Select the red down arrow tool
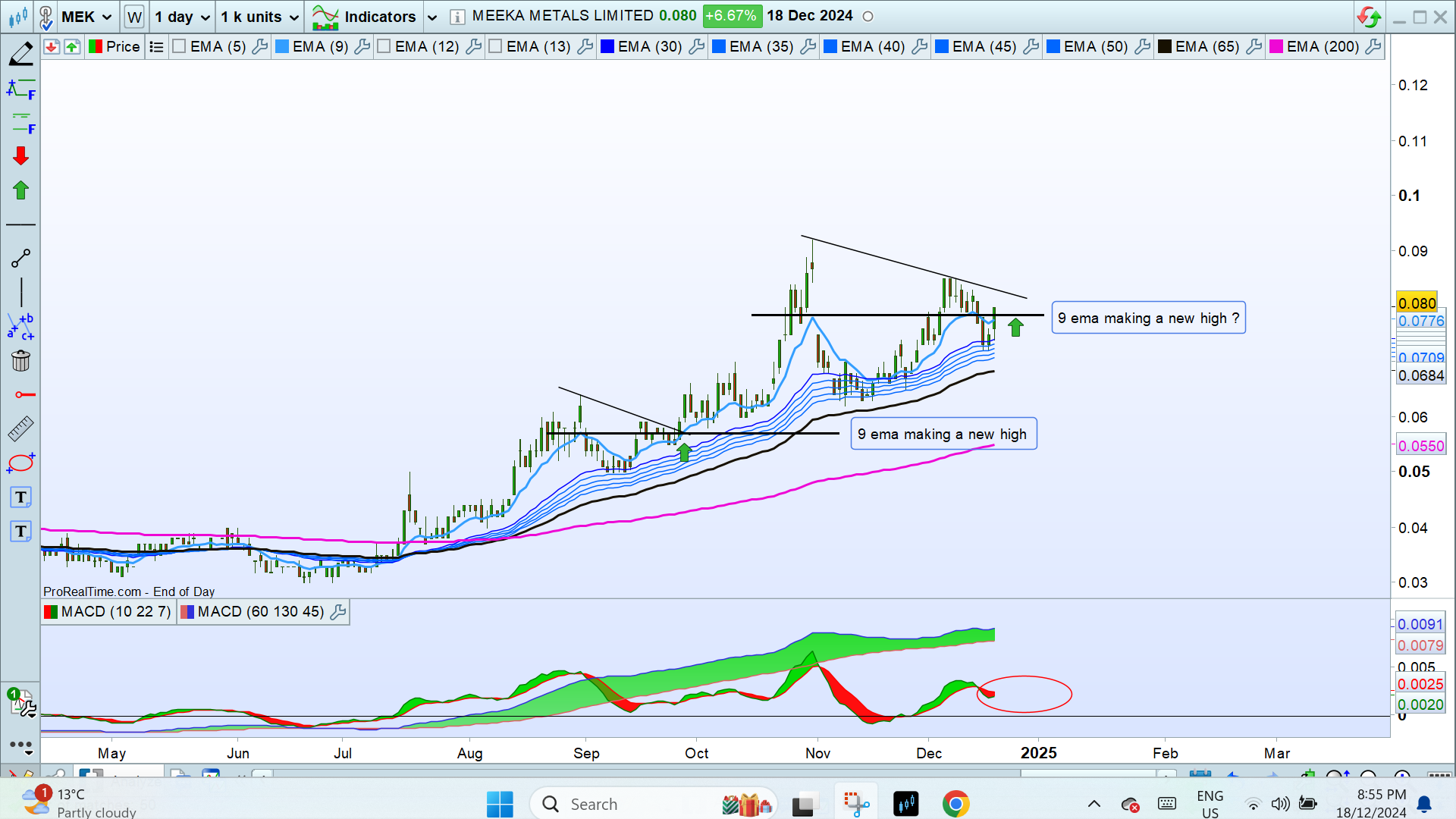 [20, 155]
